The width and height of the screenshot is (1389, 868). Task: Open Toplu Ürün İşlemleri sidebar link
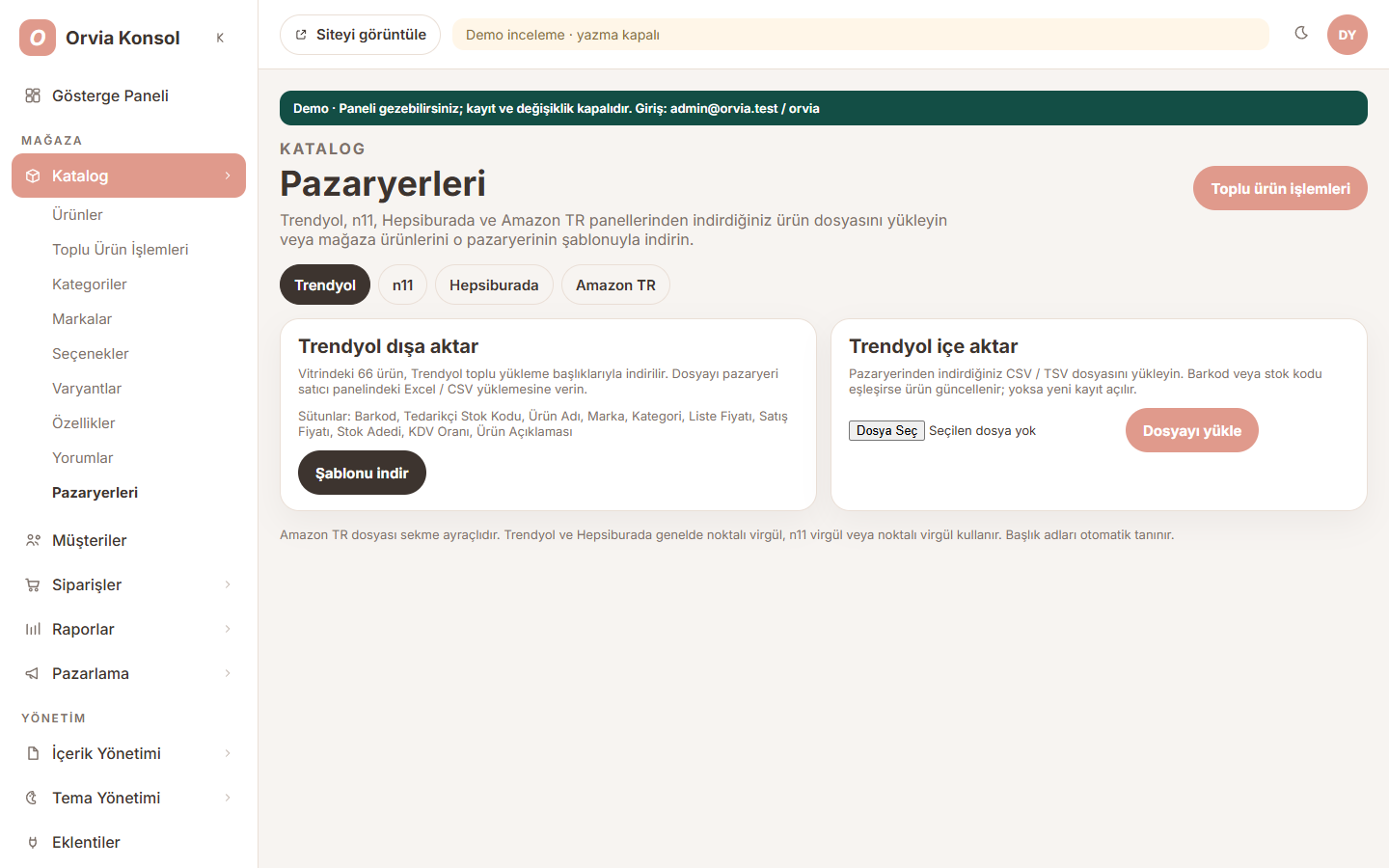tap(121, 249)
